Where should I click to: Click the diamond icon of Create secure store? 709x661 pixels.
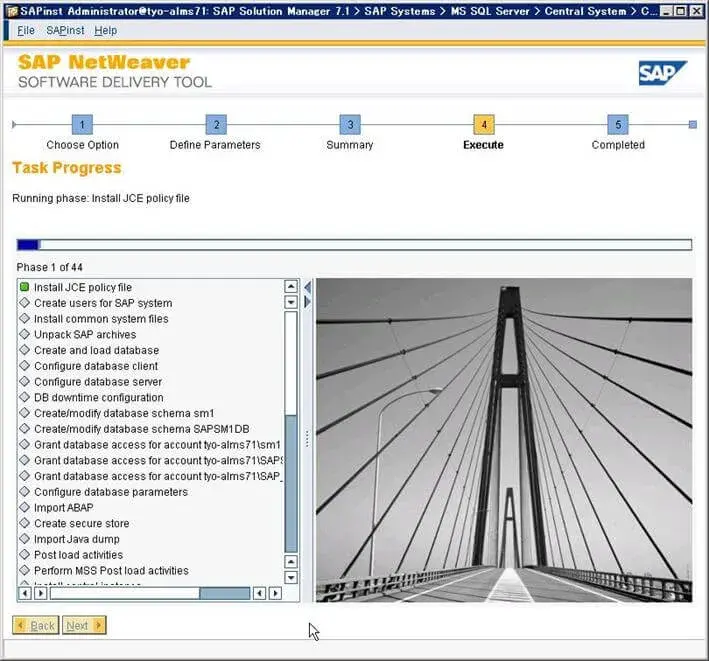[24, 523]
